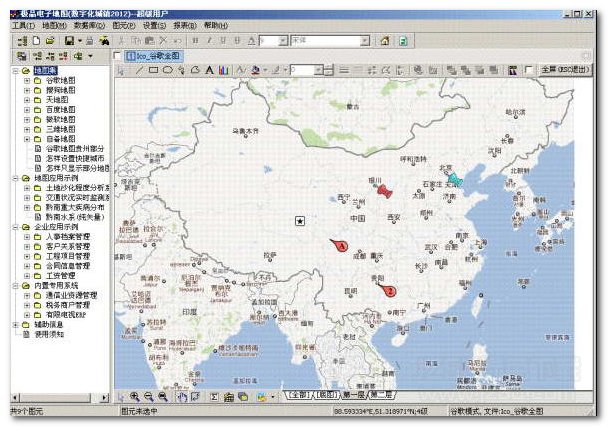Toggle checkbox beside Ico_谷歌全图 tab
This screenshot has height=427, width=608.
click(117, 56)
